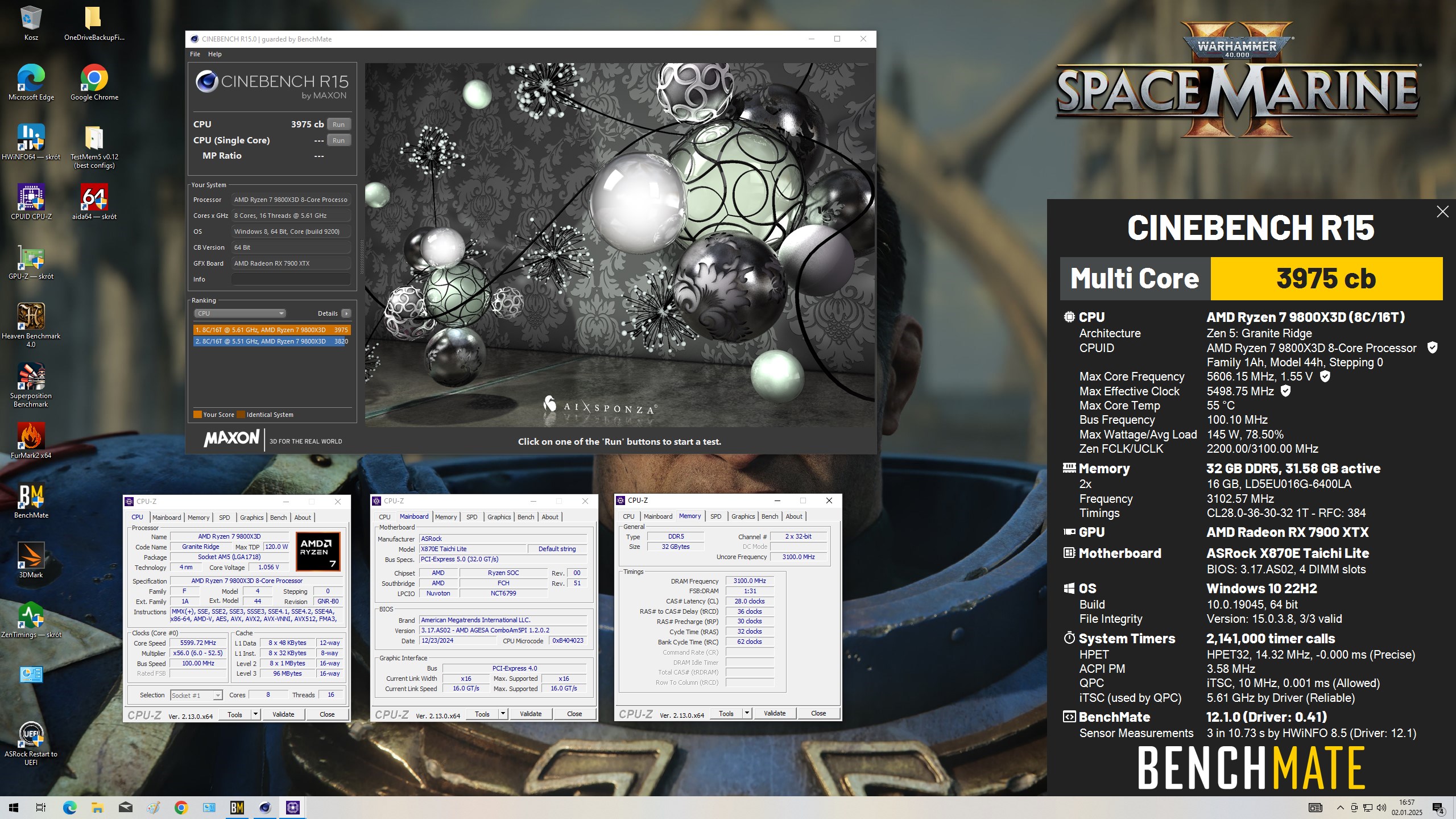Click Close button in Memory CPU-Z window
The width and height of the screenshot is (1456, 819).
[x=818, y=713]
